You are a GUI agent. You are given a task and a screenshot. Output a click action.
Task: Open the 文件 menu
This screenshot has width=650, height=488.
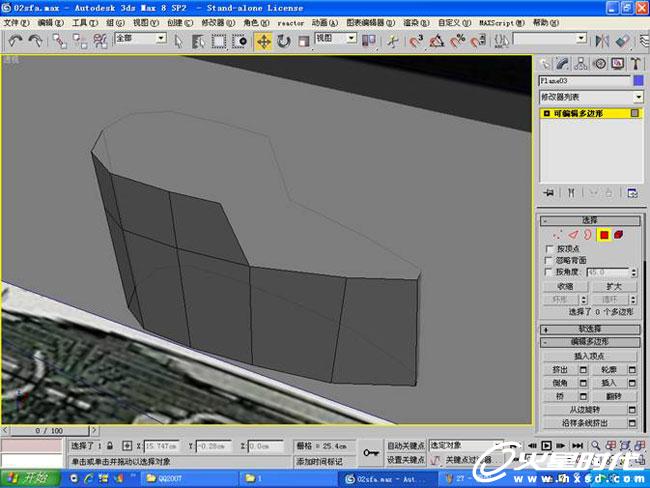tap(16, 23)
